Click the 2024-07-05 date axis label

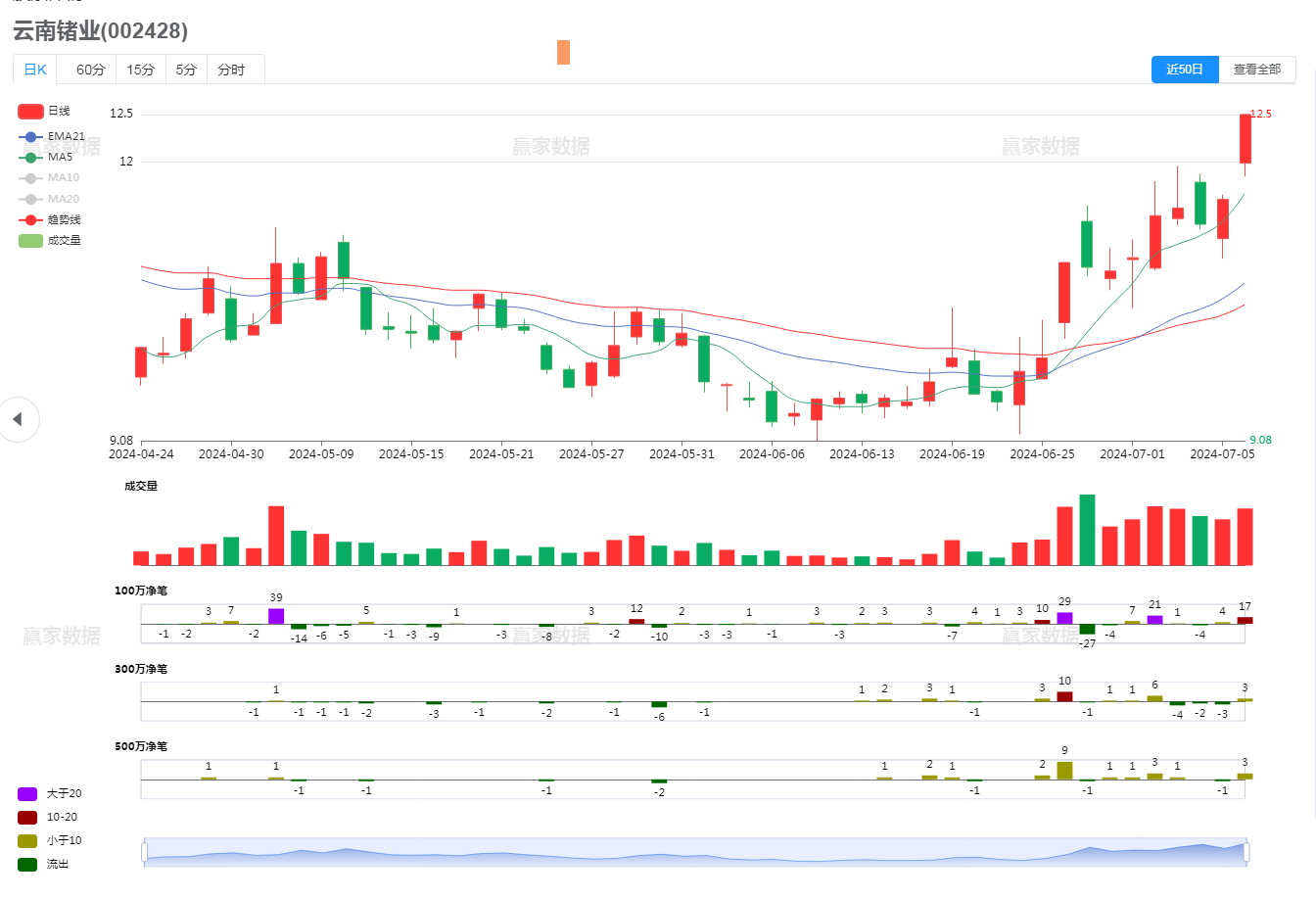pos(1222,454)
